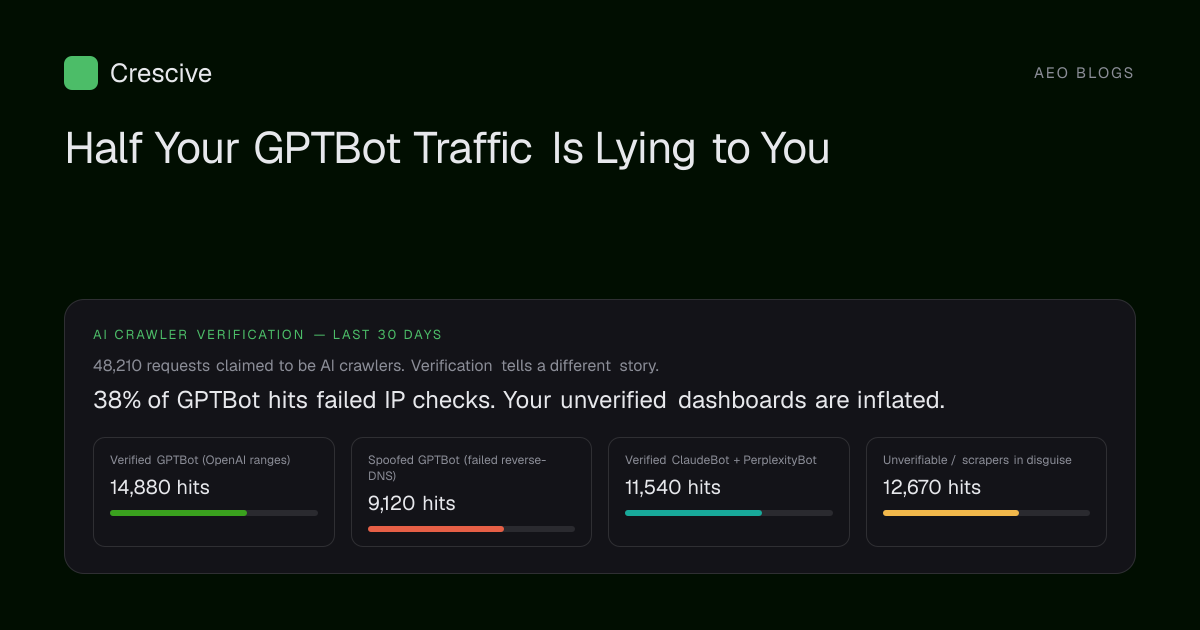Screen dimensions: 1200x630
Task: Click the green Verified GPTBot progress bar
Action: tap(214, 513)
